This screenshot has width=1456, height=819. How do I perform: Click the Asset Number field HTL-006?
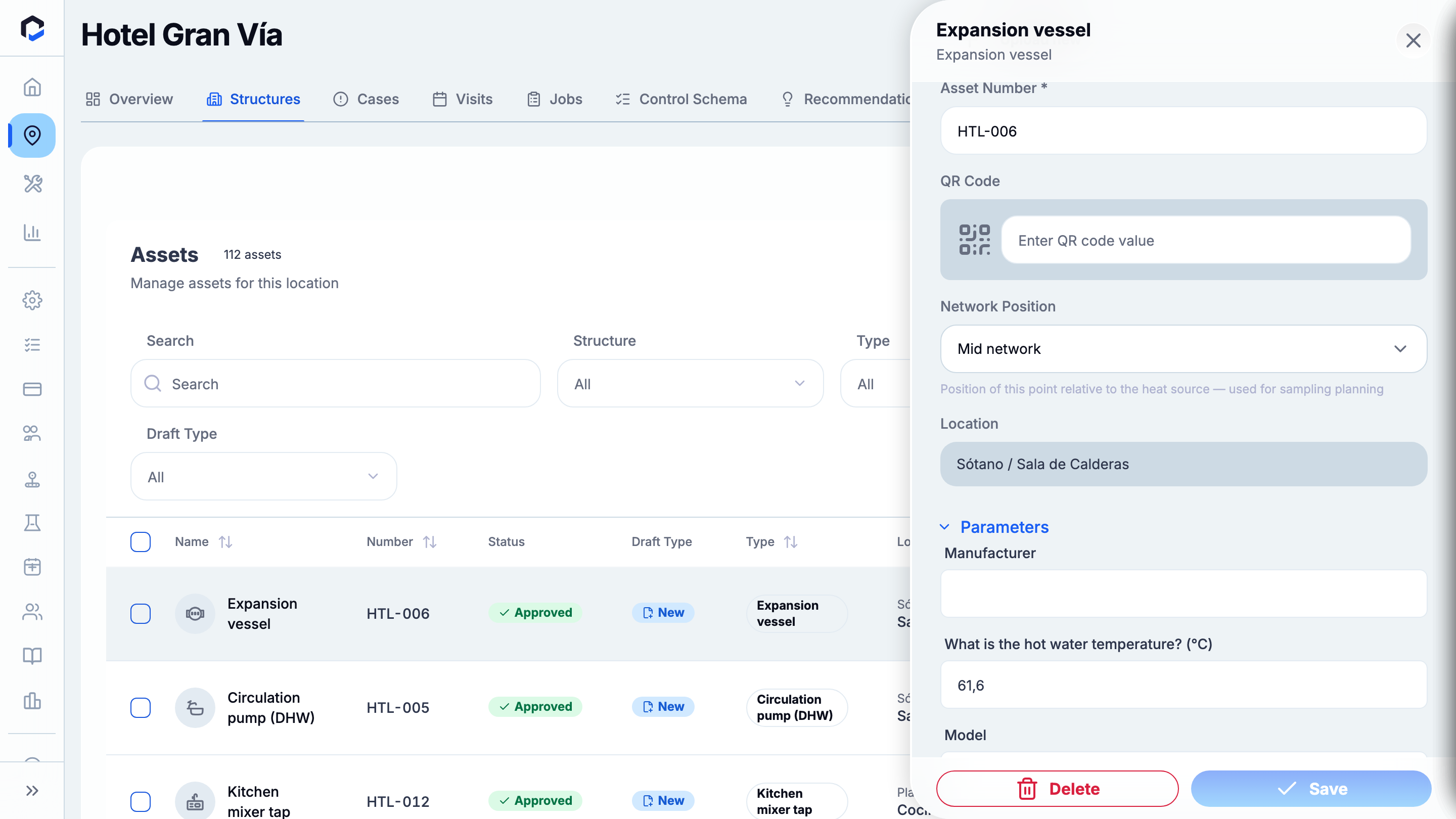(1183, 130)
